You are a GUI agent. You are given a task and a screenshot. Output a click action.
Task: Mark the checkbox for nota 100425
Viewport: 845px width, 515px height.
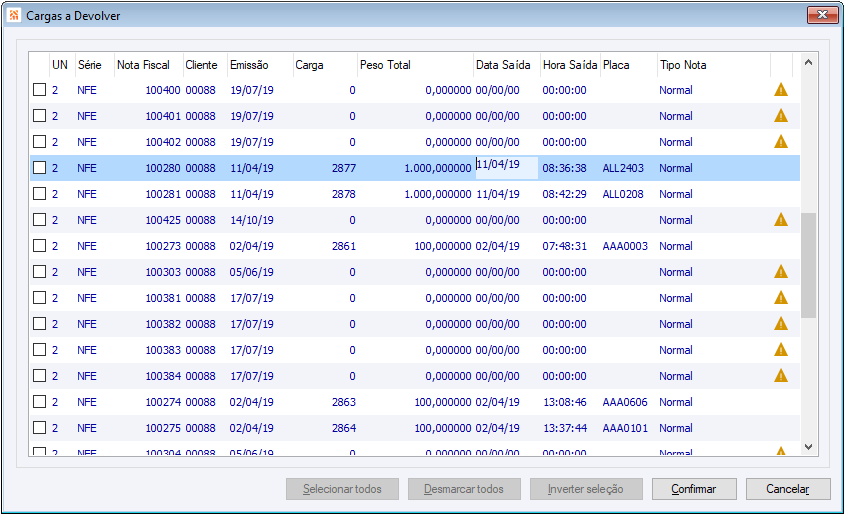click(x=39, y=220)
